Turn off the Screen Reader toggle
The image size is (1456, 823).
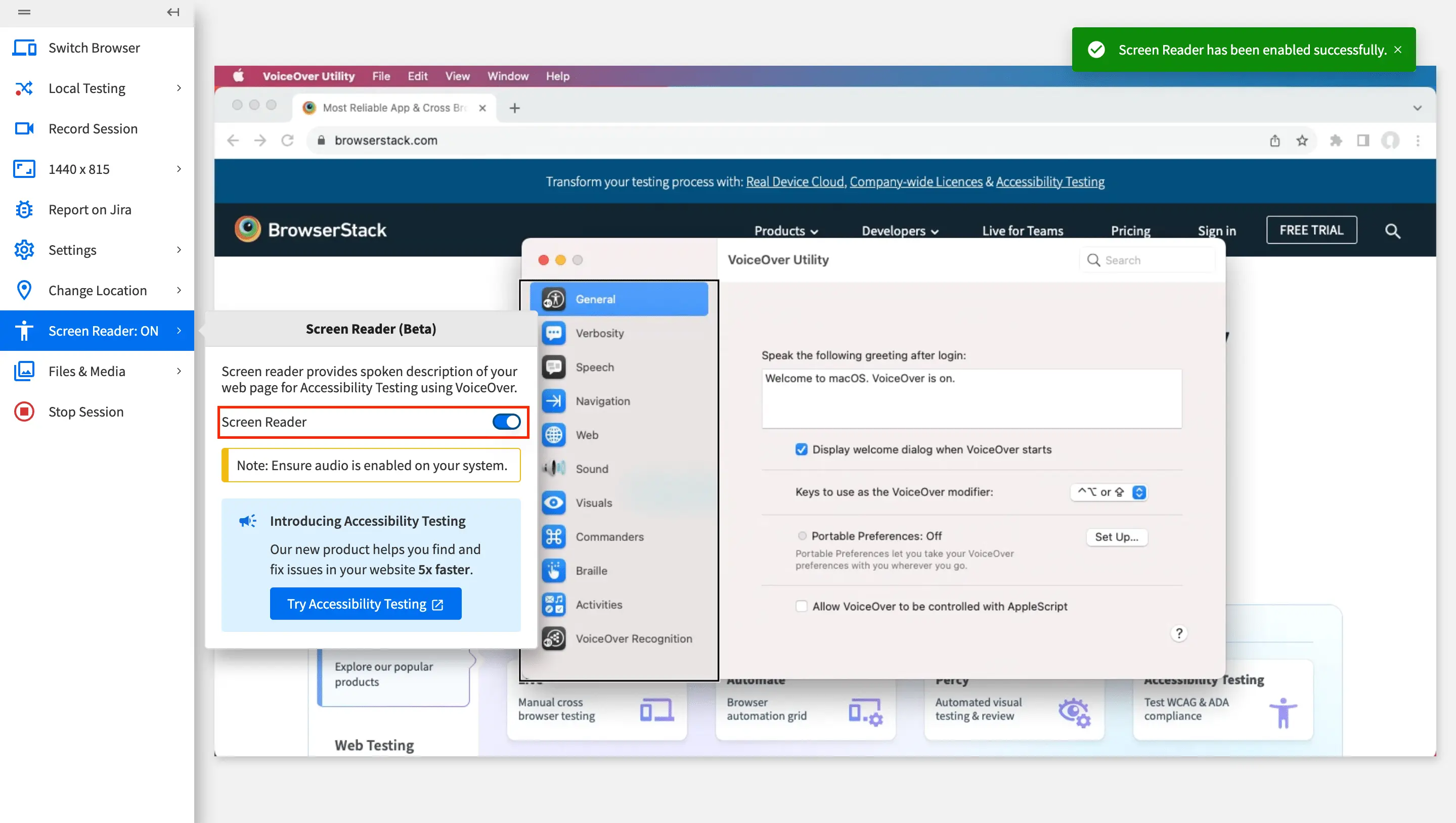(506, 422)
